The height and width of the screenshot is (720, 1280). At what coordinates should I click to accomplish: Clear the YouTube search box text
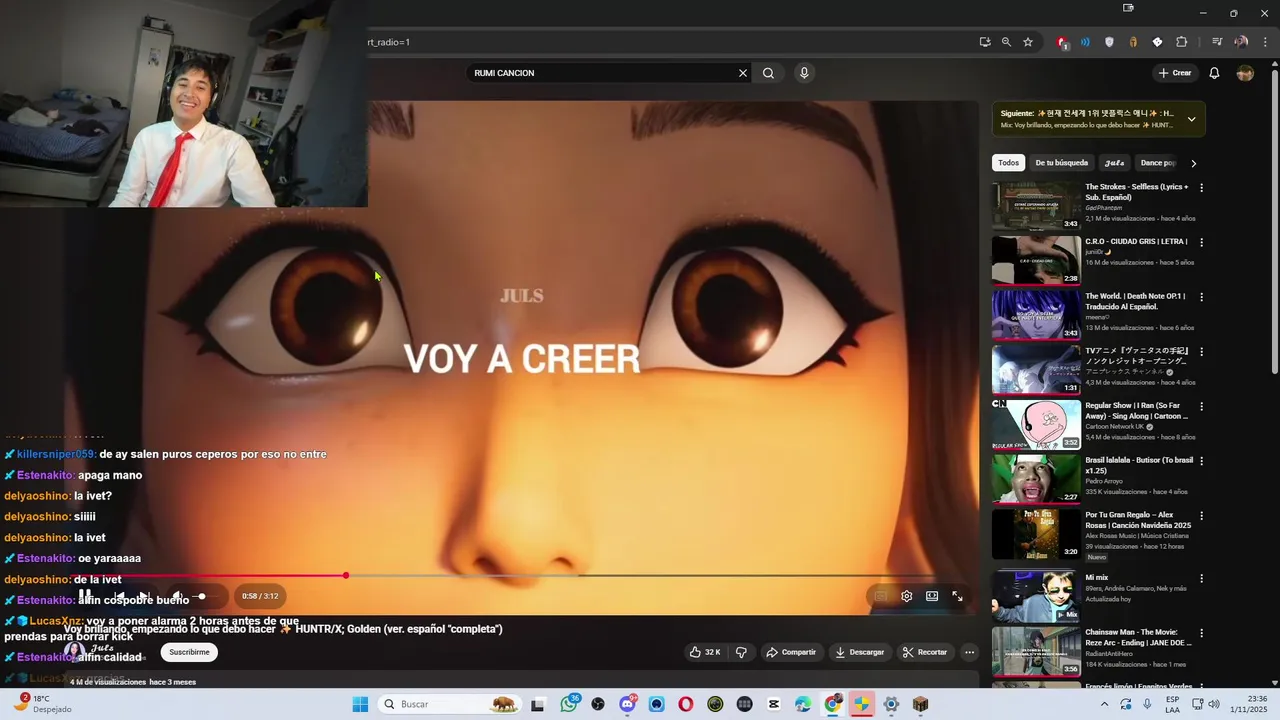743,73
